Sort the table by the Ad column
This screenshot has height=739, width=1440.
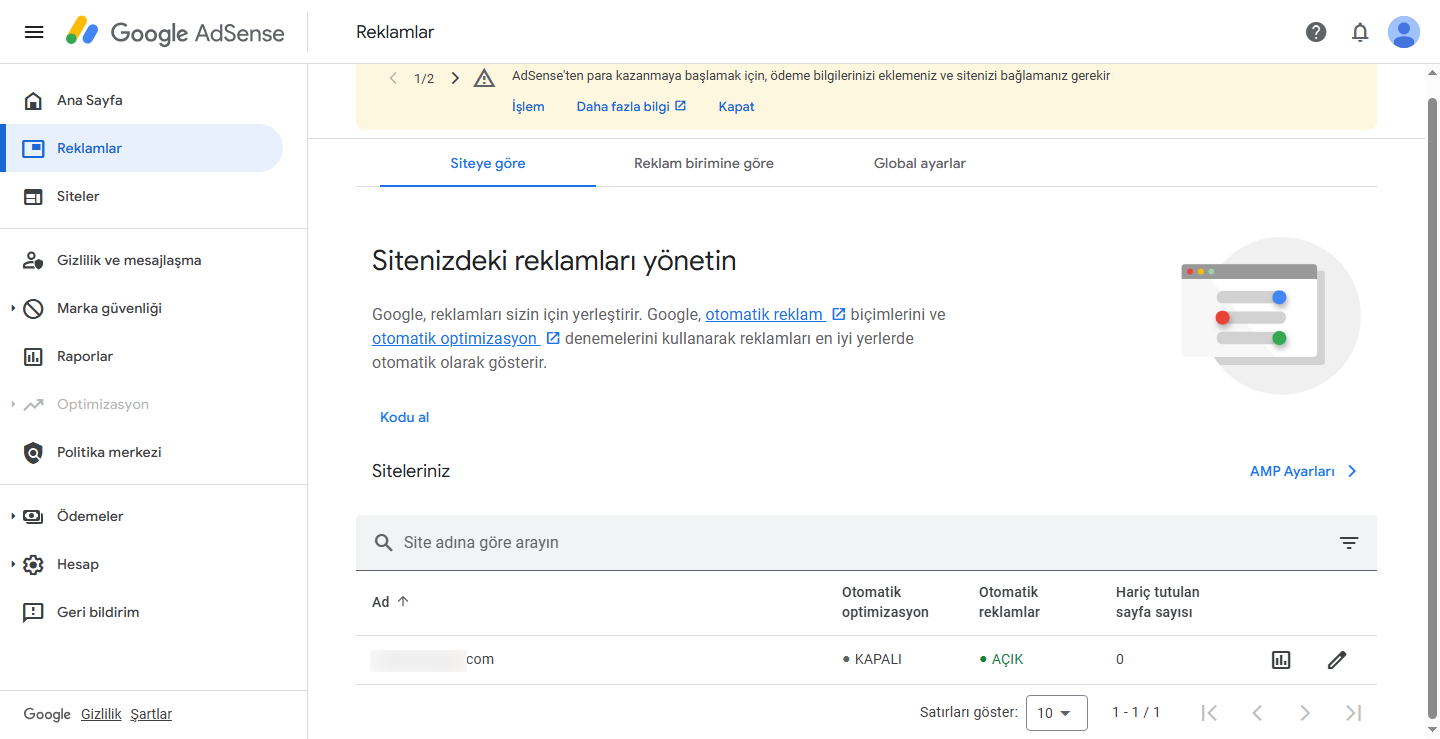tap(391, 602)
